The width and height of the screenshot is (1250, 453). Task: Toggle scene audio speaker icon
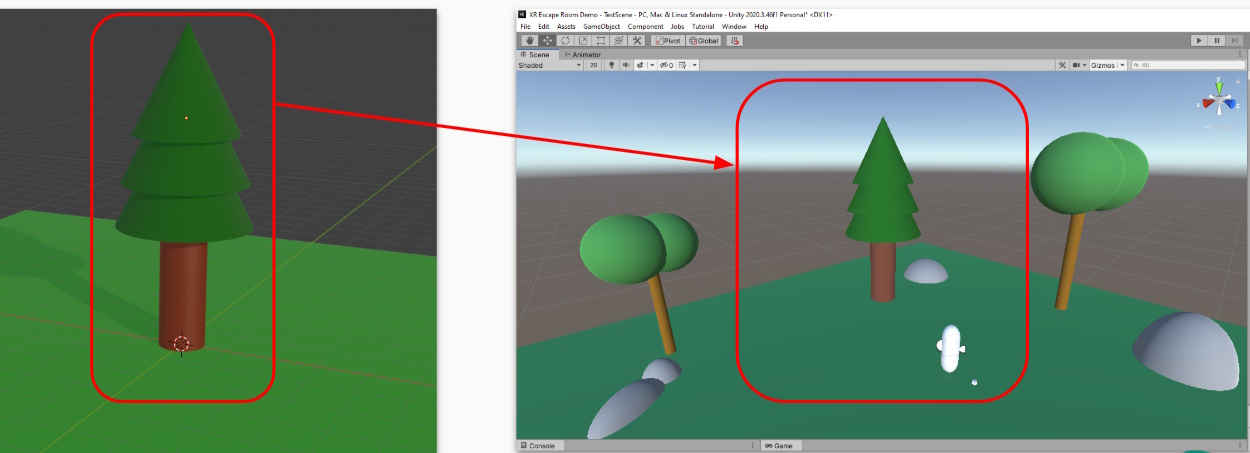coord(626,65)
